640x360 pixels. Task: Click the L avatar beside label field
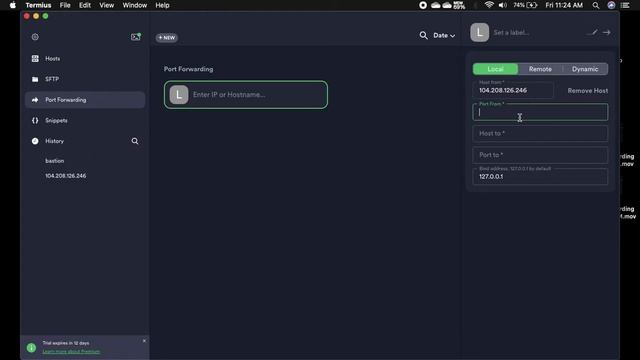tap(480, 32)
